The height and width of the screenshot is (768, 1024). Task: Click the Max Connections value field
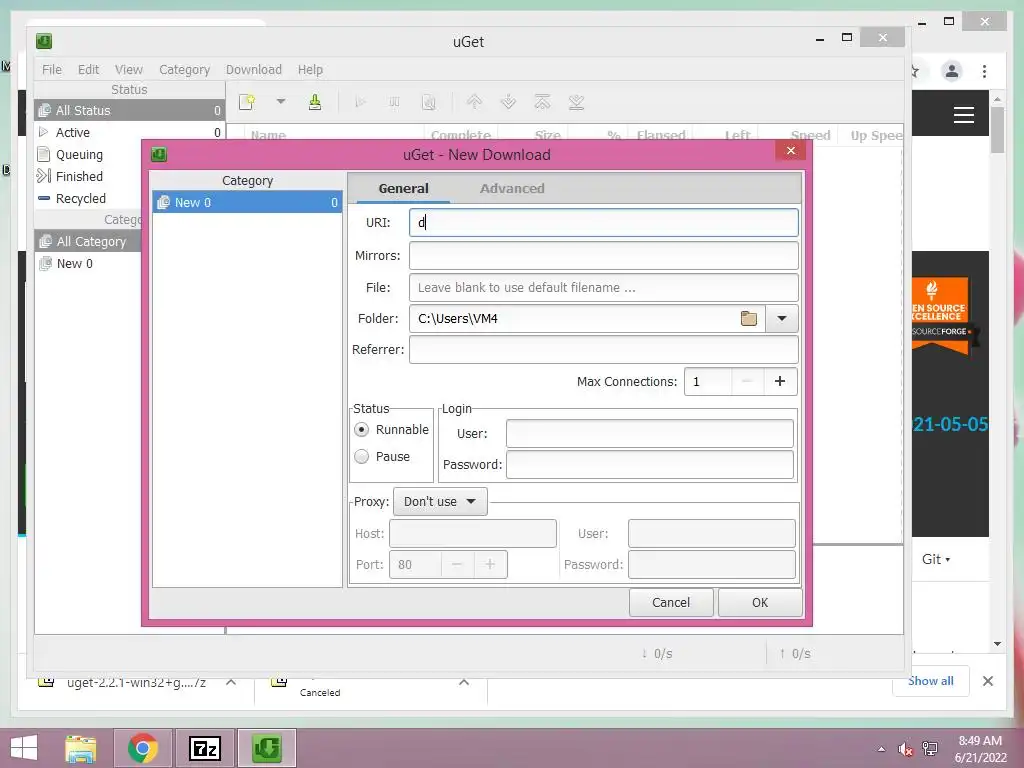coord(708,381)
